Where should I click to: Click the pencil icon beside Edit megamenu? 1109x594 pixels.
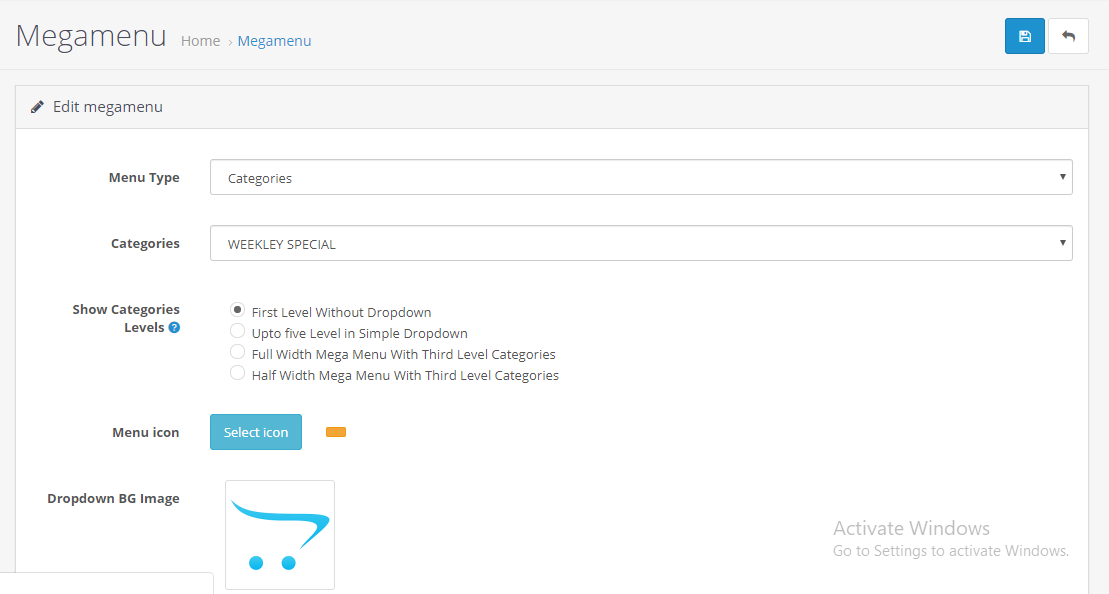coord(37,107)
